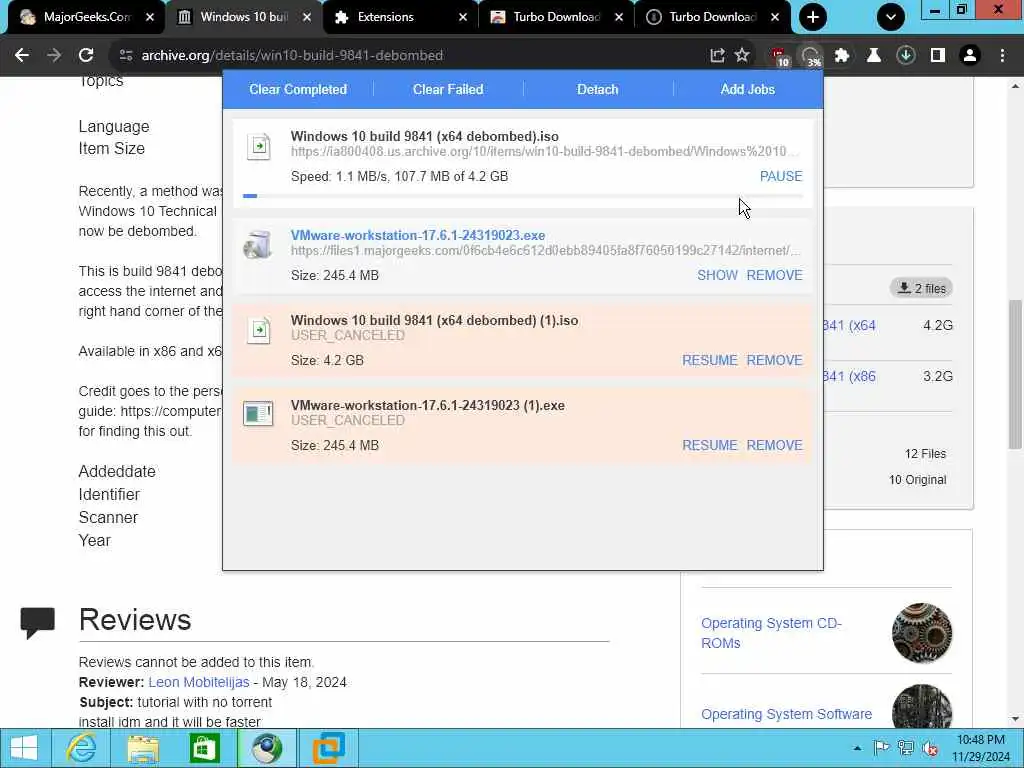1024x768 pixels.
Task: Toggle the browser side panel
Action: click(938, 56)
